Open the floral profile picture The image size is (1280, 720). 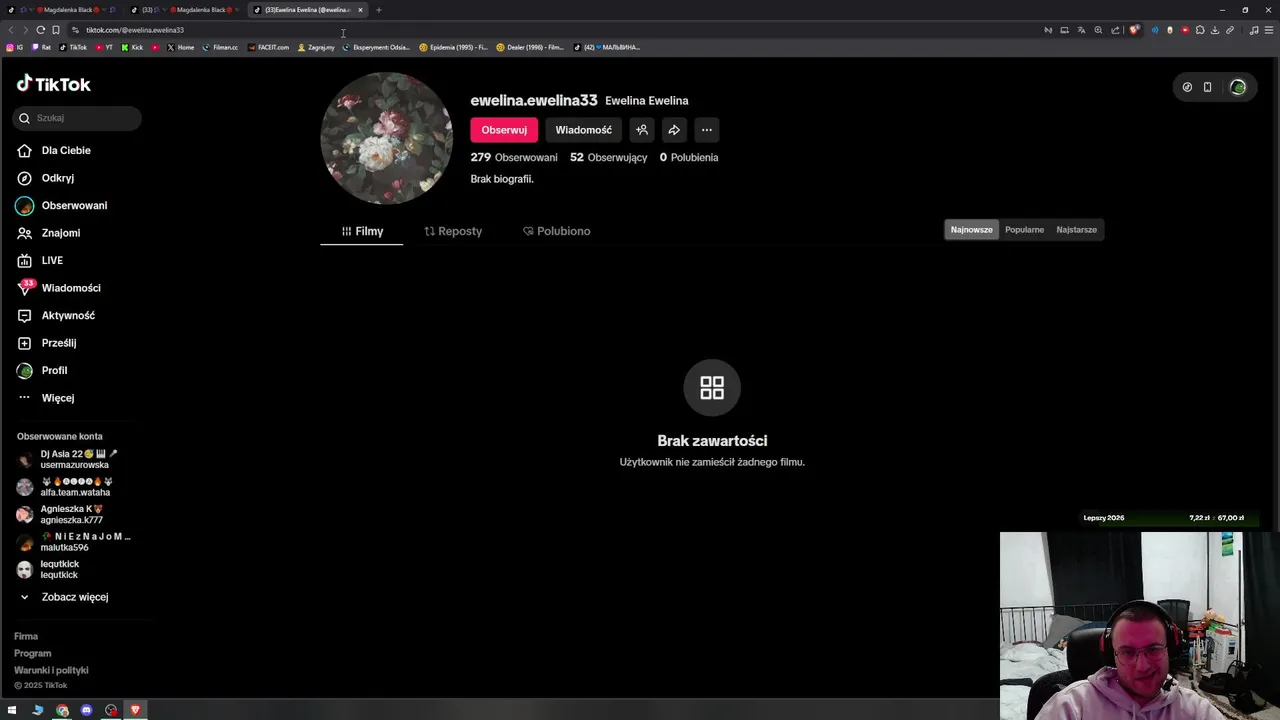click(x=386, y=138)
